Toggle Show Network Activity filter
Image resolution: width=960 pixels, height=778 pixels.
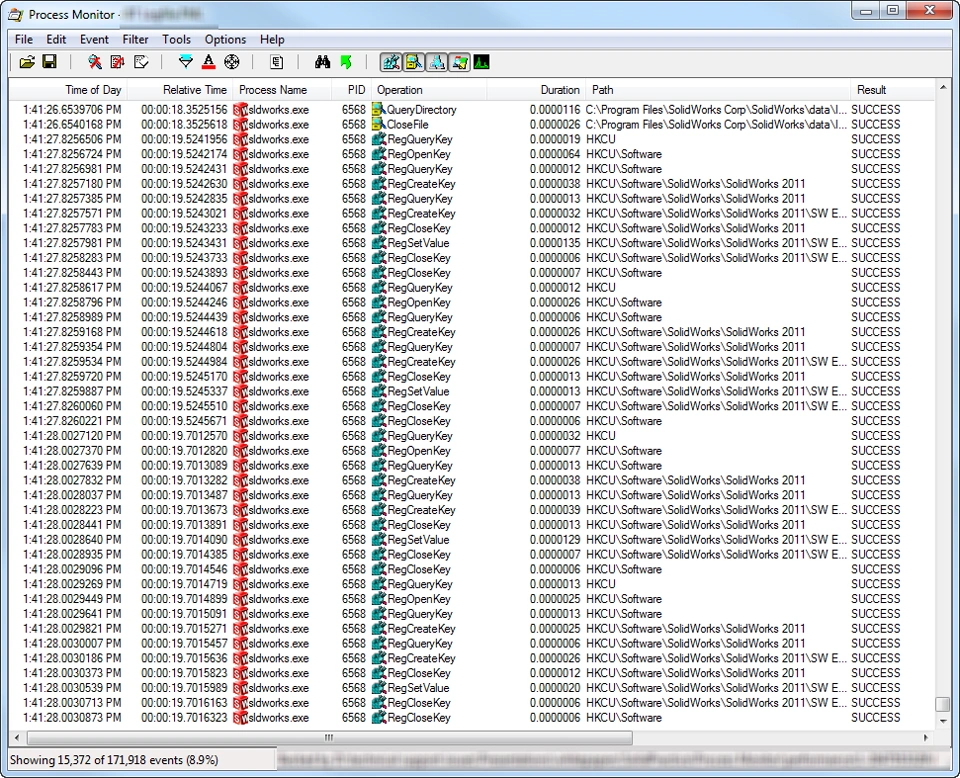pos(437,62)
